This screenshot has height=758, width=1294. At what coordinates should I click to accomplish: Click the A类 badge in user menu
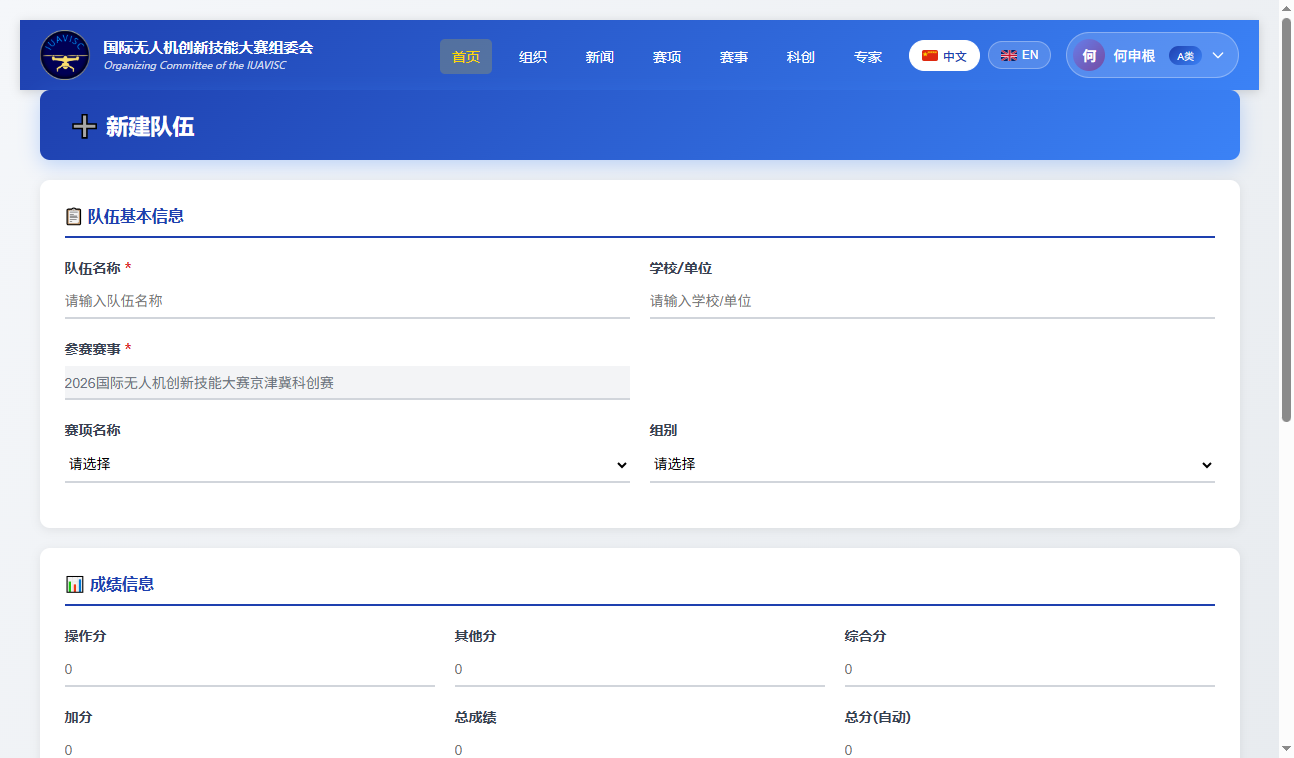tap(1185, 56)
